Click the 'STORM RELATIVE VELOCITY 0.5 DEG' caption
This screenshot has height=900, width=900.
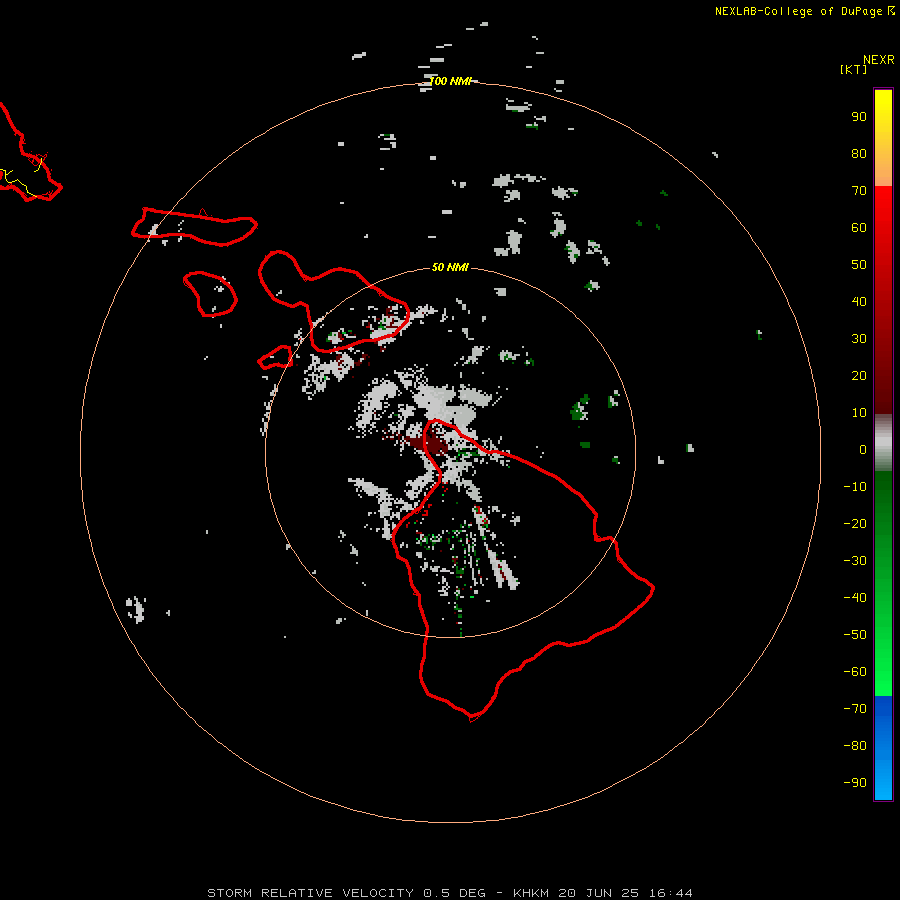[346, 893]
